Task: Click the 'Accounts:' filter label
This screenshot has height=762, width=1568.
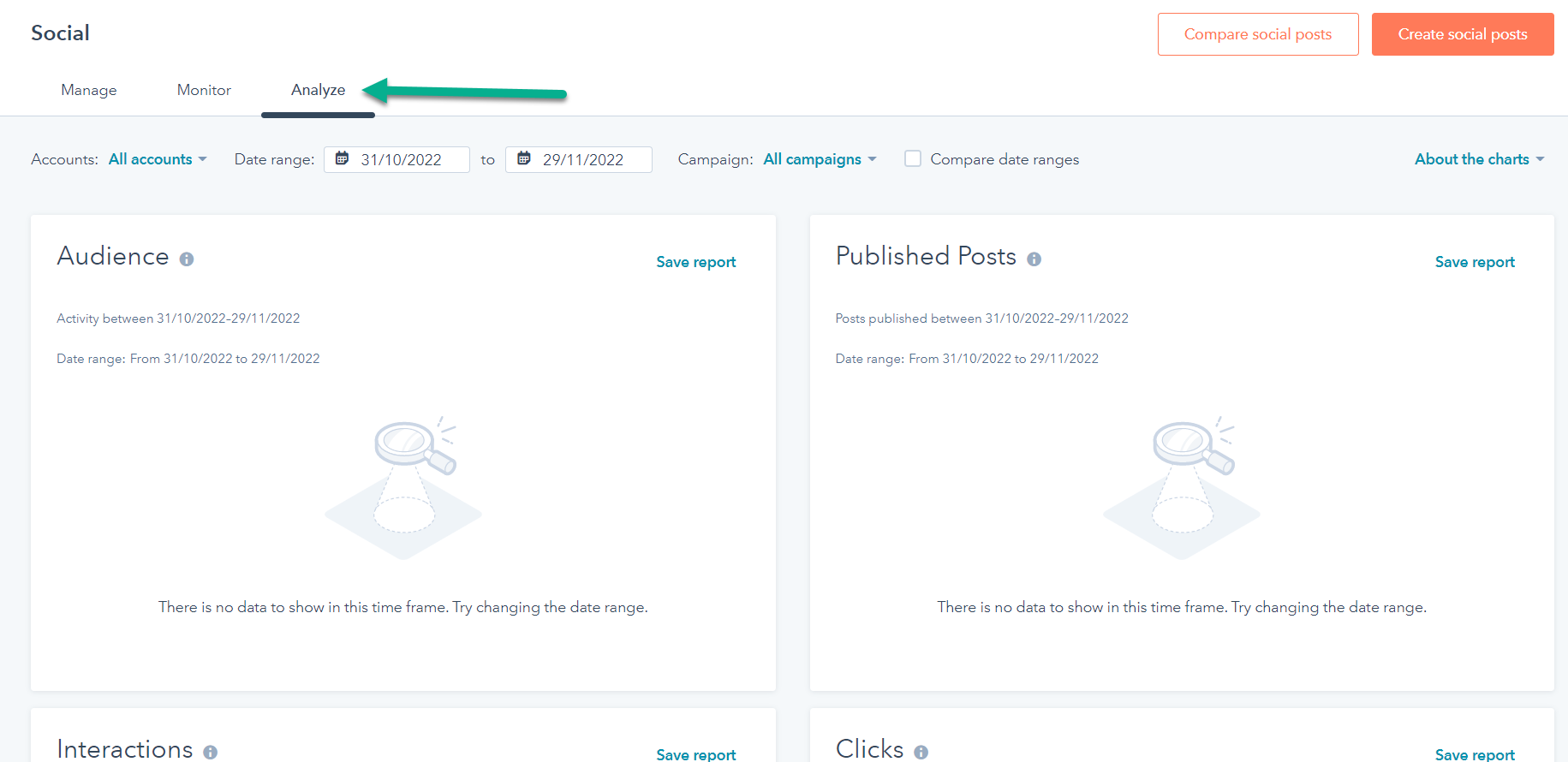Action: click(65, 159)
